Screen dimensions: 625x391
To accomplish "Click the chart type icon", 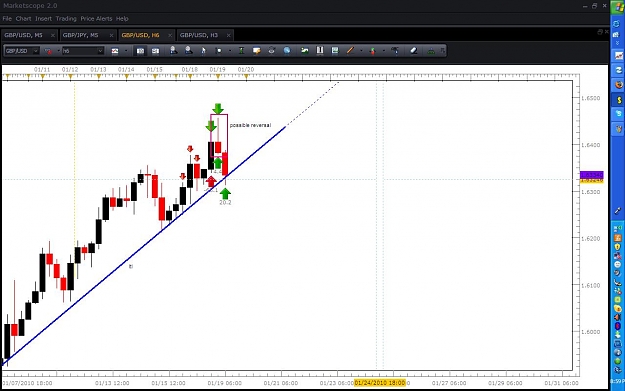I will point(115,51).
